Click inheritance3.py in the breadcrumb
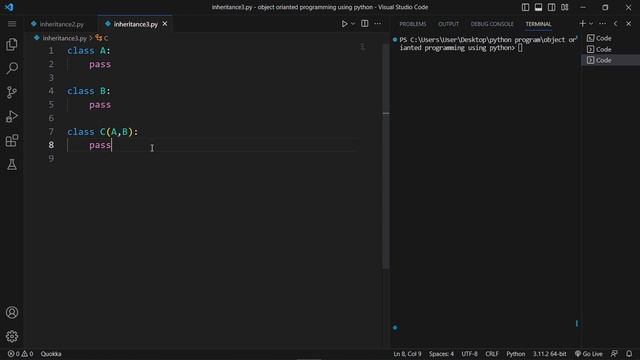640x360 pixels. pyautogui.click(x=64, y=38)
